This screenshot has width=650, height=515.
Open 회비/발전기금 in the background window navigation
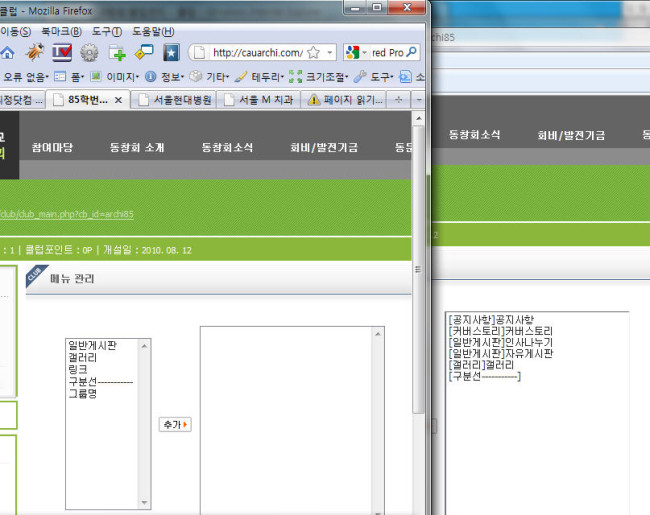click(x=571, y=135)
